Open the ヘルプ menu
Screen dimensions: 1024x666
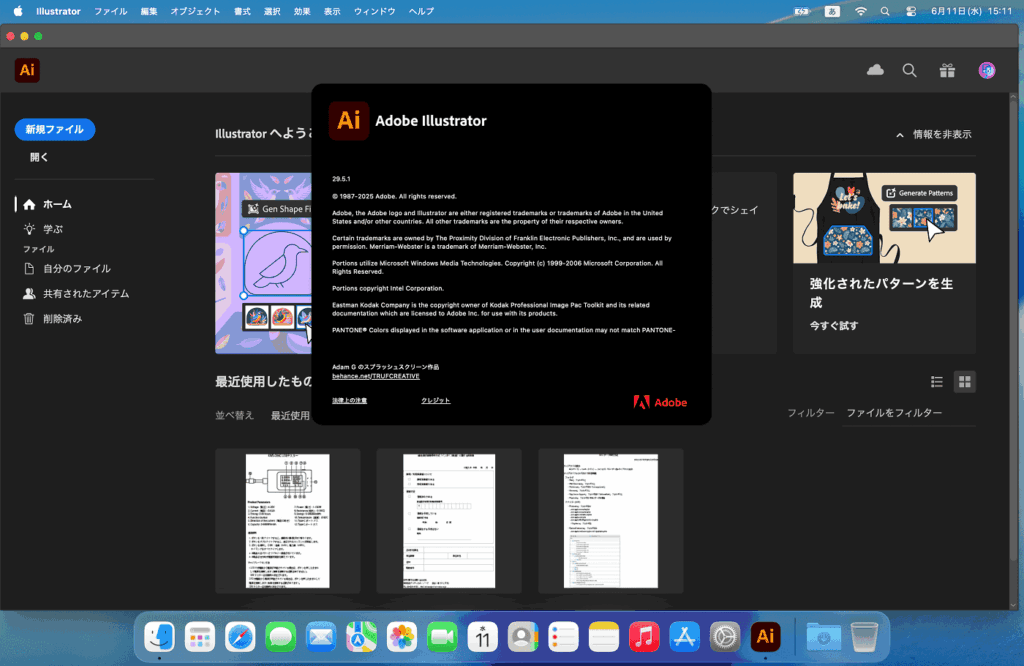coord(421,11)
